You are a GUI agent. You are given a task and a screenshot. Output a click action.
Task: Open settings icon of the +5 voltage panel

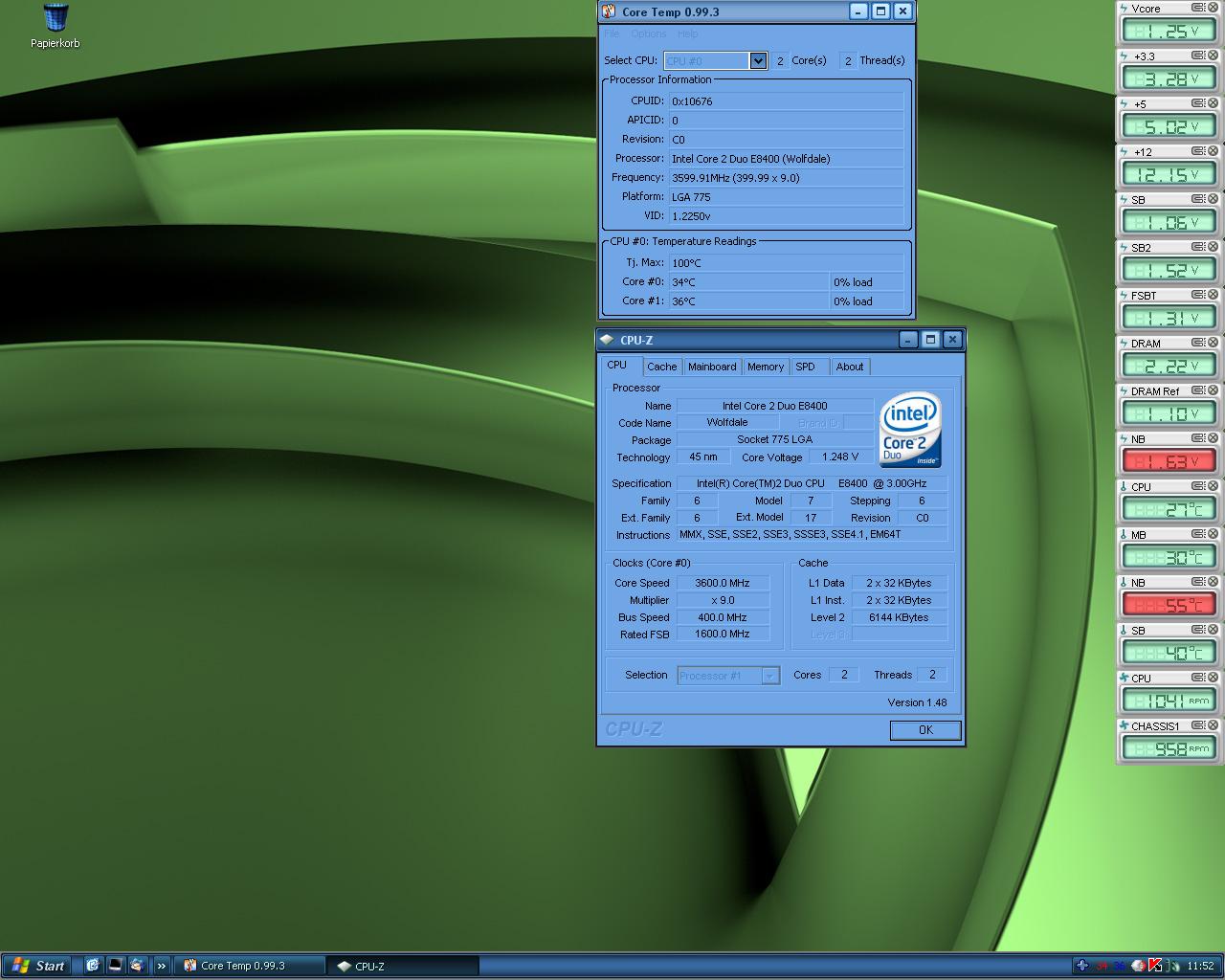1198,103
